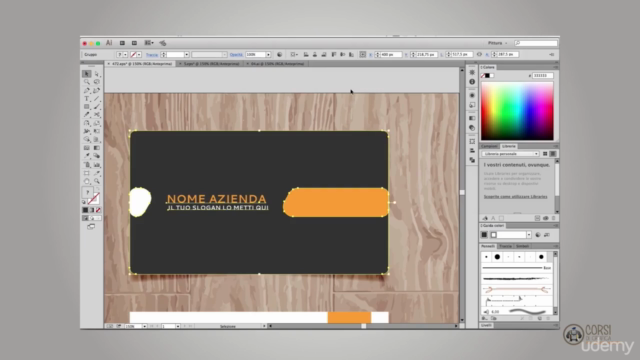This screenshot has height=360, width=640.
Task: Select the Line Segment tool
Action: click(x=97, y=98)
